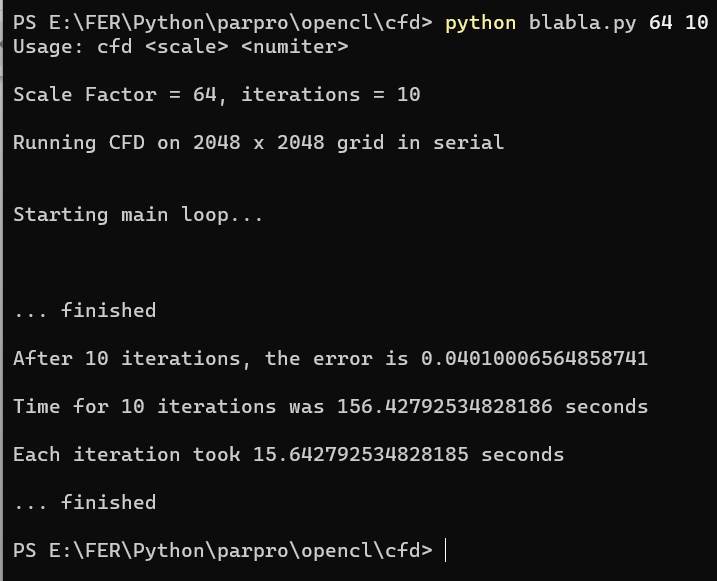Click the blinking cursor at final prompt
The width and height of the screenshot is (717, 581).
[x=445, y=550]
